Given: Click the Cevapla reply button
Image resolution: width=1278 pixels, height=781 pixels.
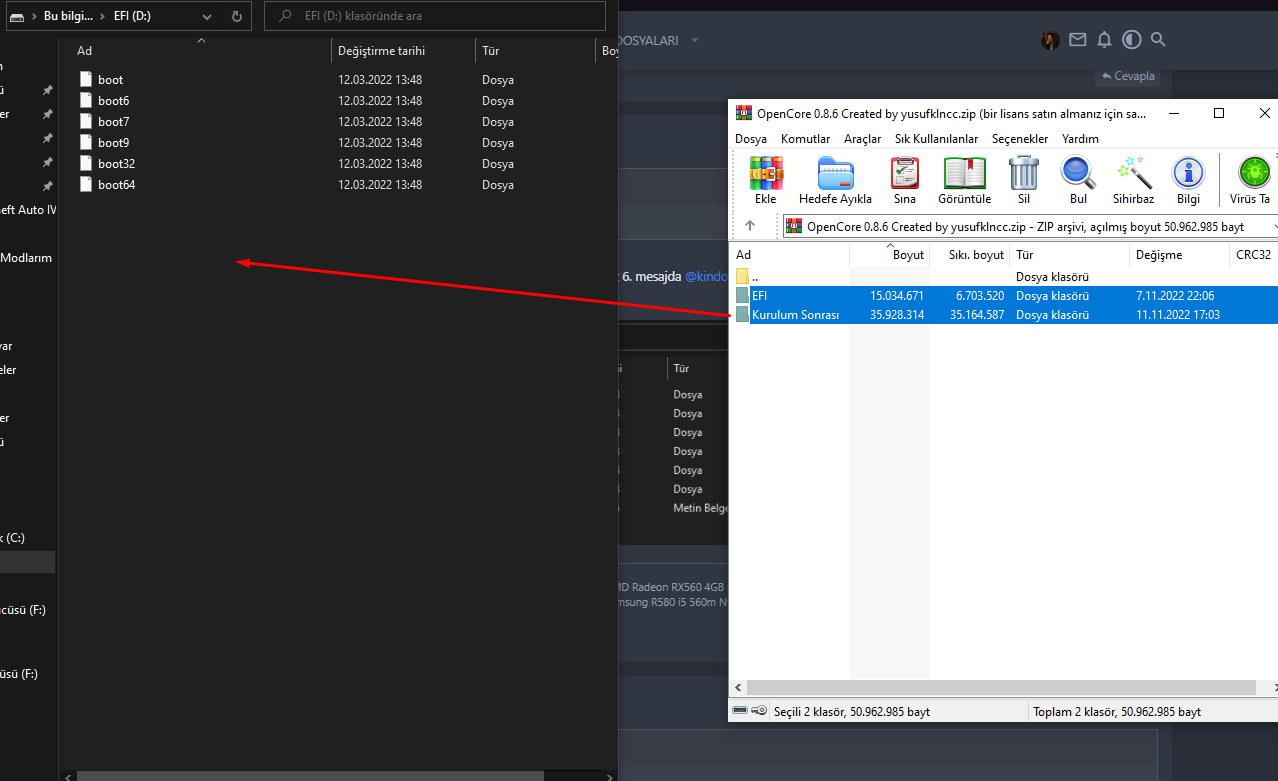Looking at the screenshot, I should (x=1127, y=76).
